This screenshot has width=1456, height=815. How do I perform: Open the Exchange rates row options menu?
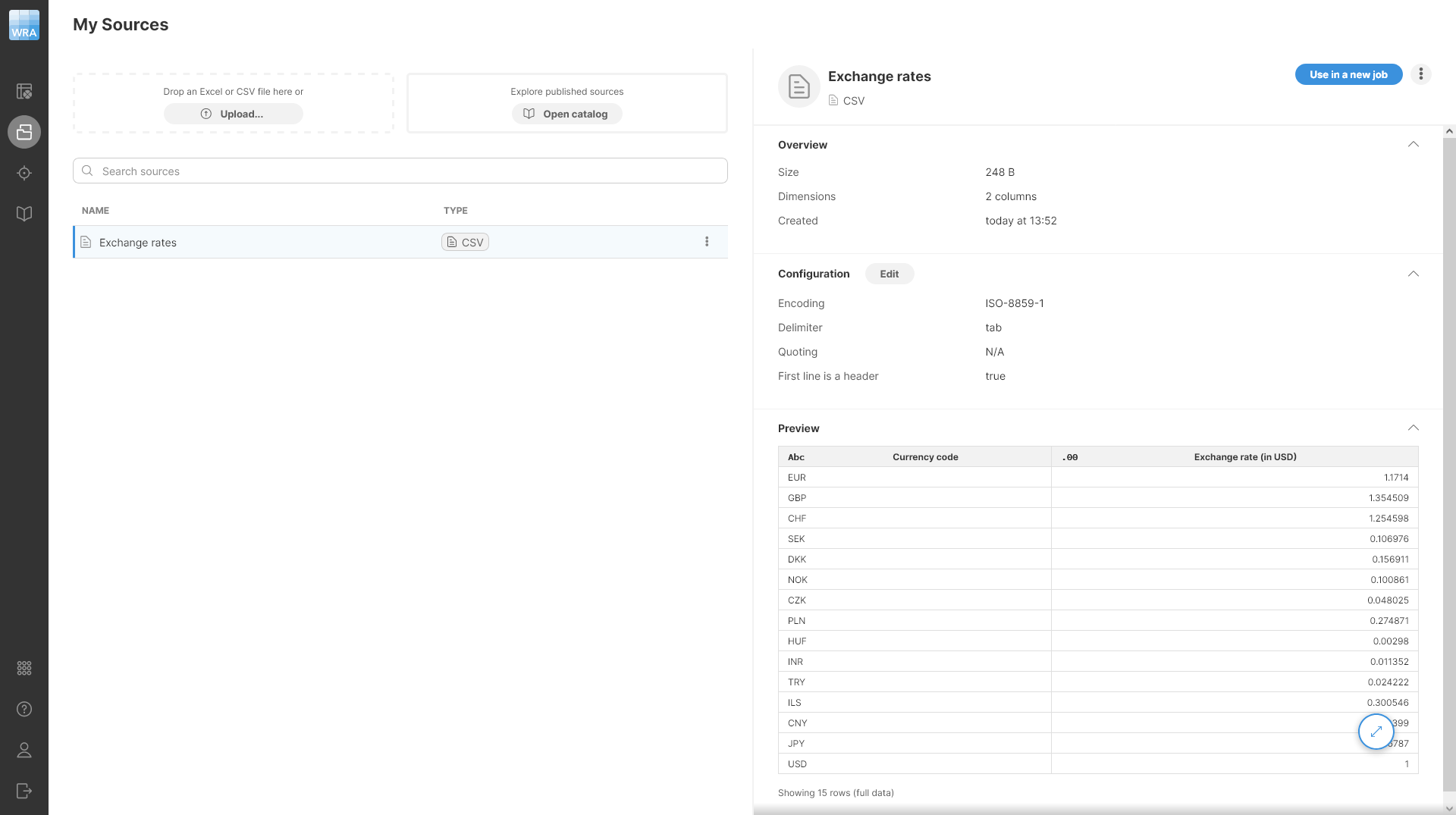coord(707,242)
